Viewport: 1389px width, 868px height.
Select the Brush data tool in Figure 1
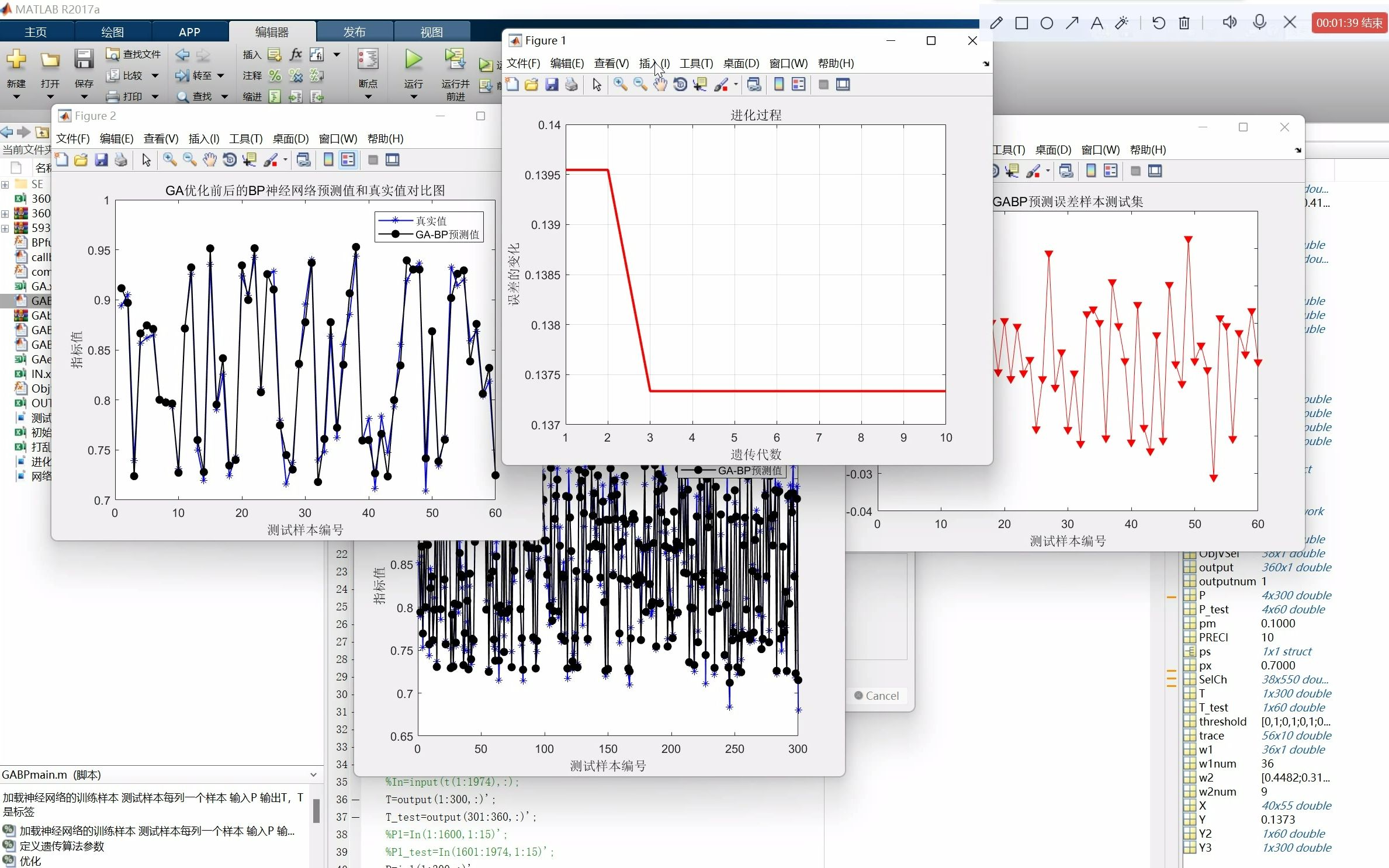pyautogui.click(x=721, y=85)
